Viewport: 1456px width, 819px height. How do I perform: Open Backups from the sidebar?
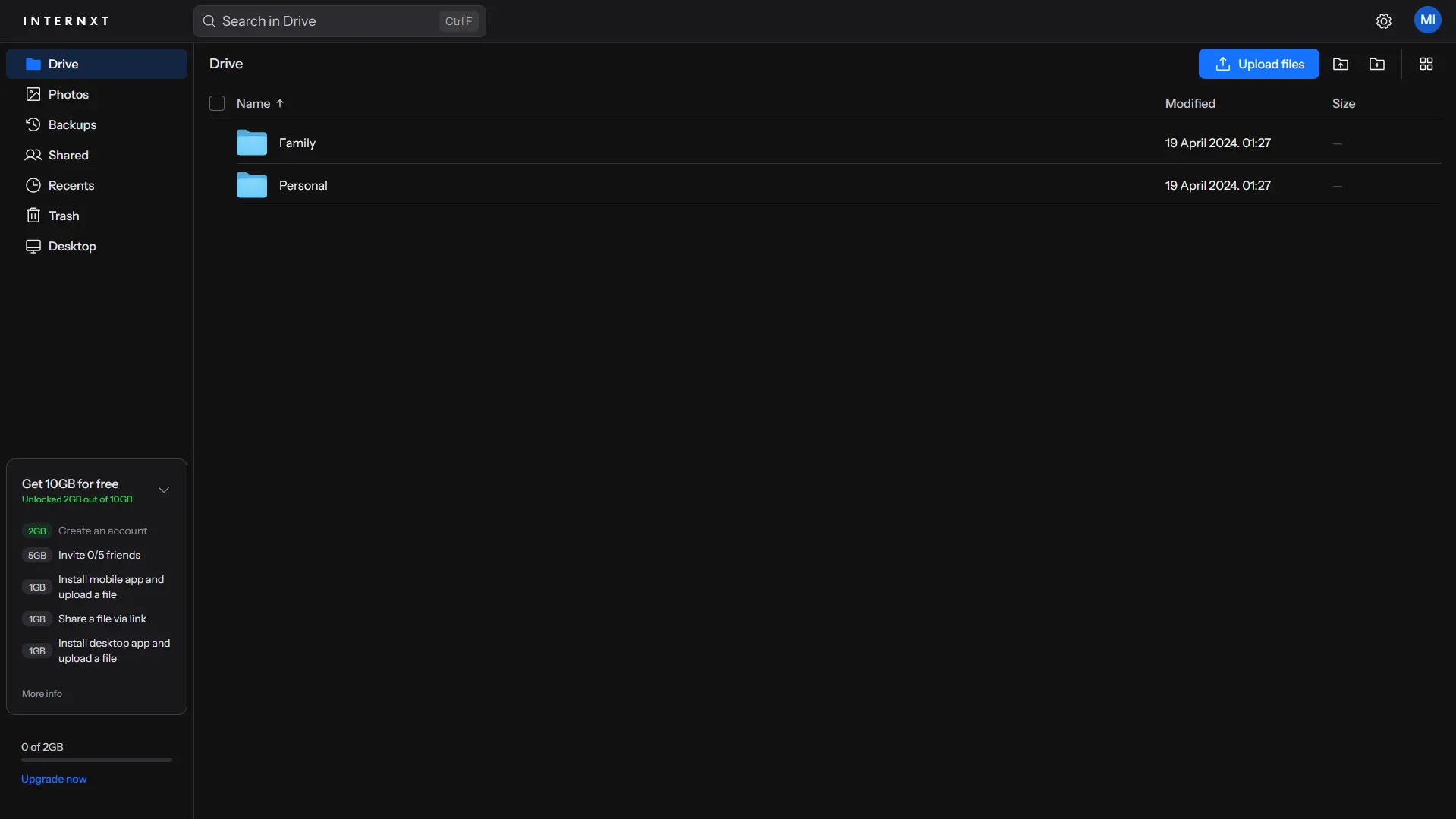tap(72, 125)
